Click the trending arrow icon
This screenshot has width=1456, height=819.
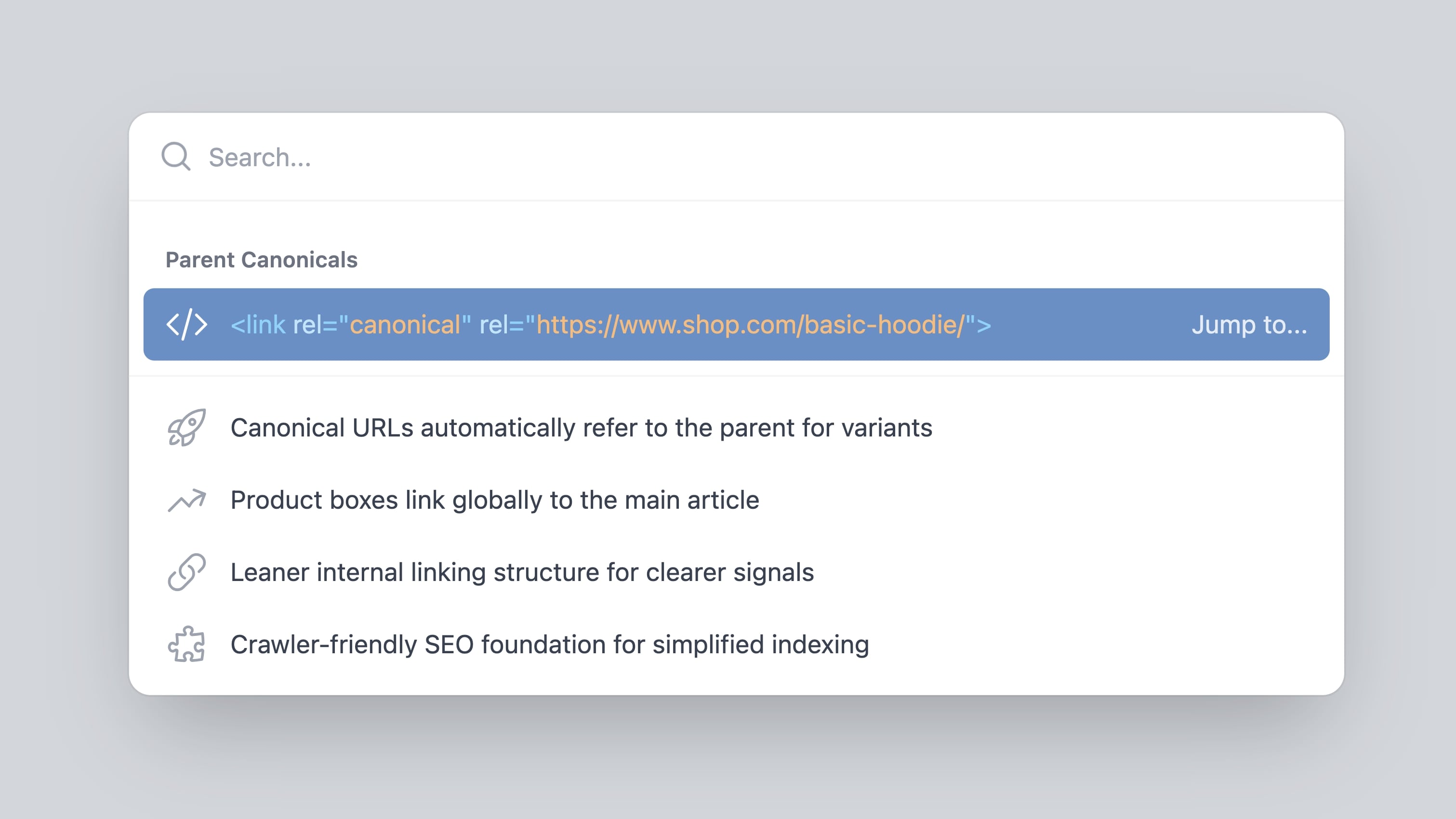coord(187,500)
